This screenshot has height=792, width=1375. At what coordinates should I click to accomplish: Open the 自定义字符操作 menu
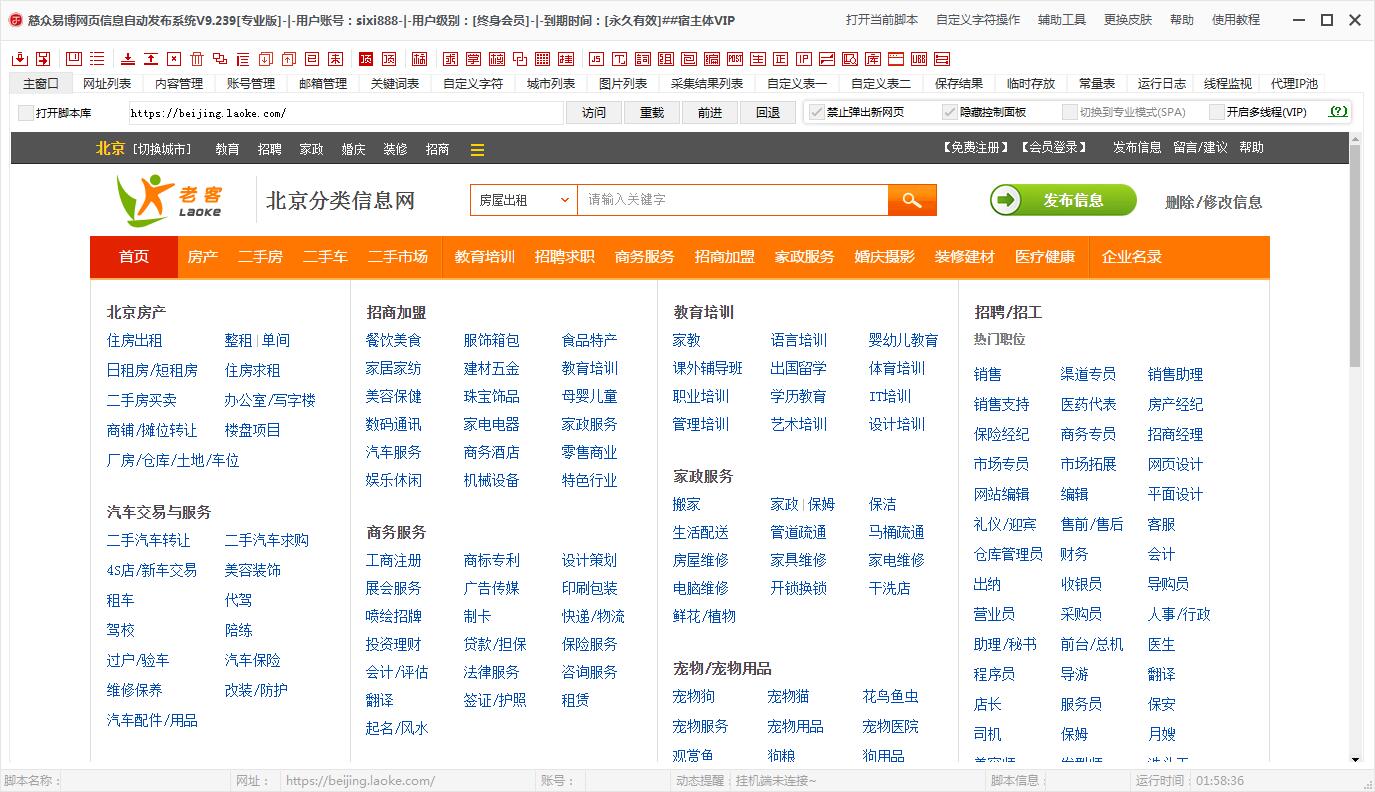coord(978,20)
